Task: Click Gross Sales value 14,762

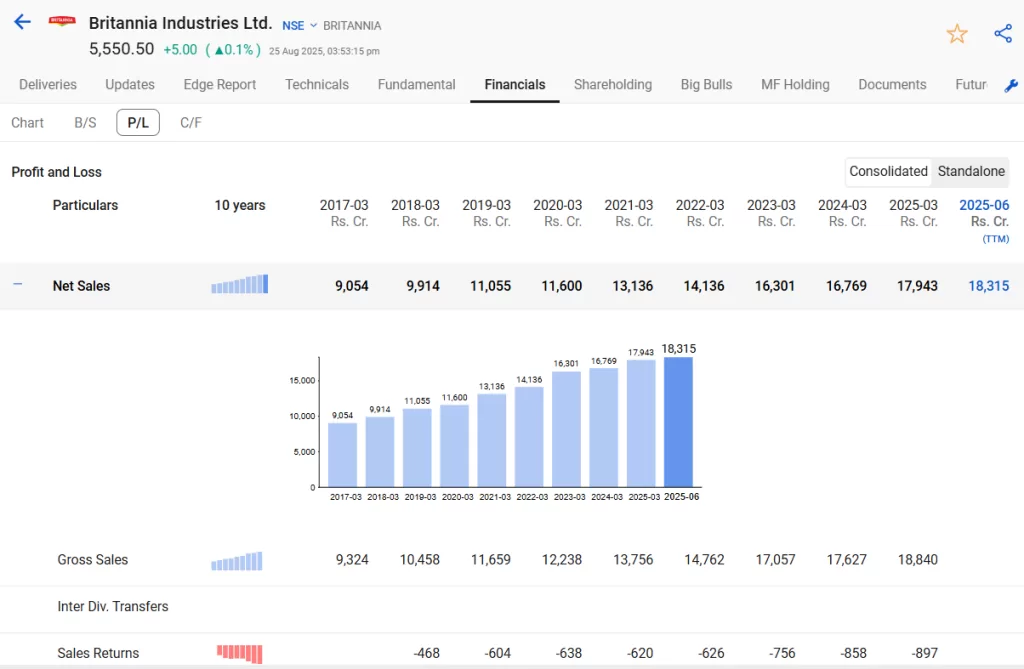Action: 704,560
